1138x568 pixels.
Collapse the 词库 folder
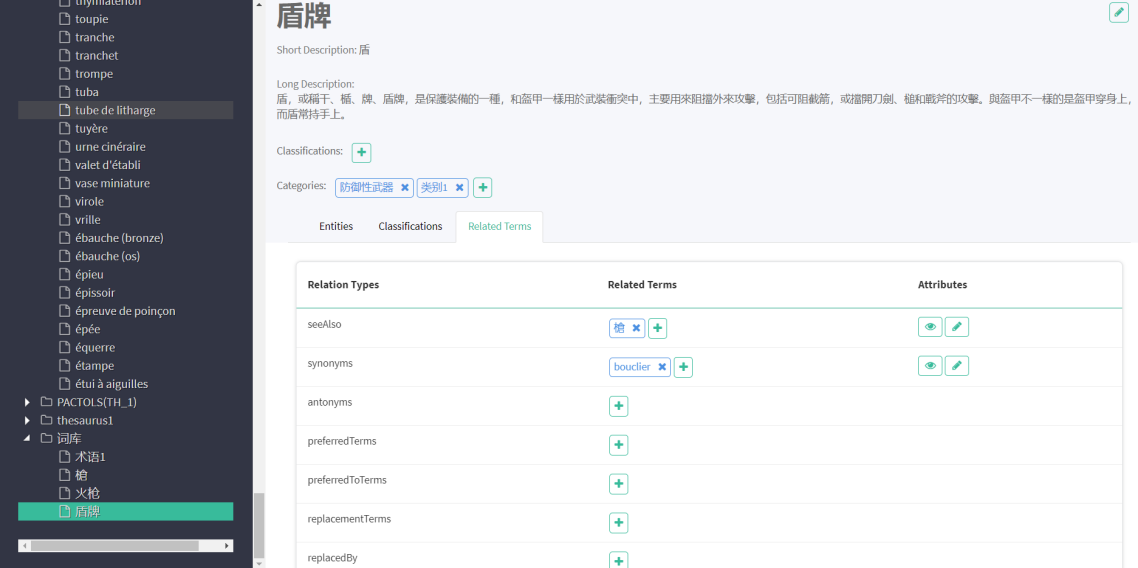tap(27, 438)
